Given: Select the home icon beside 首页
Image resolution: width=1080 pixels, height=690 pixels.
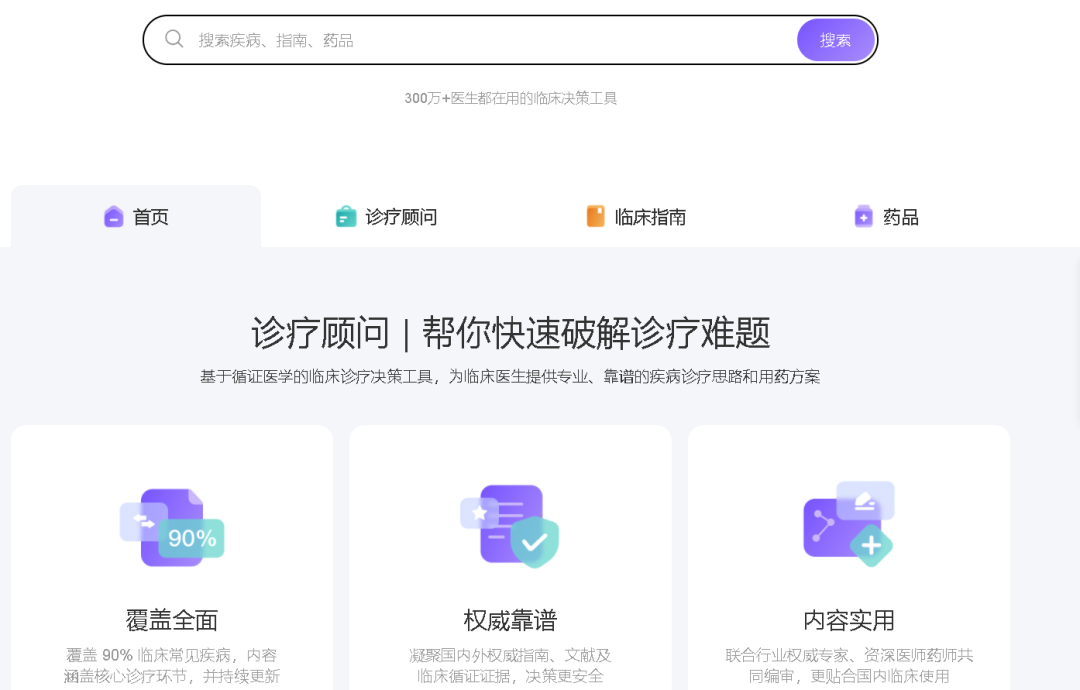Looking at the screenshot, I should (113, 216).
